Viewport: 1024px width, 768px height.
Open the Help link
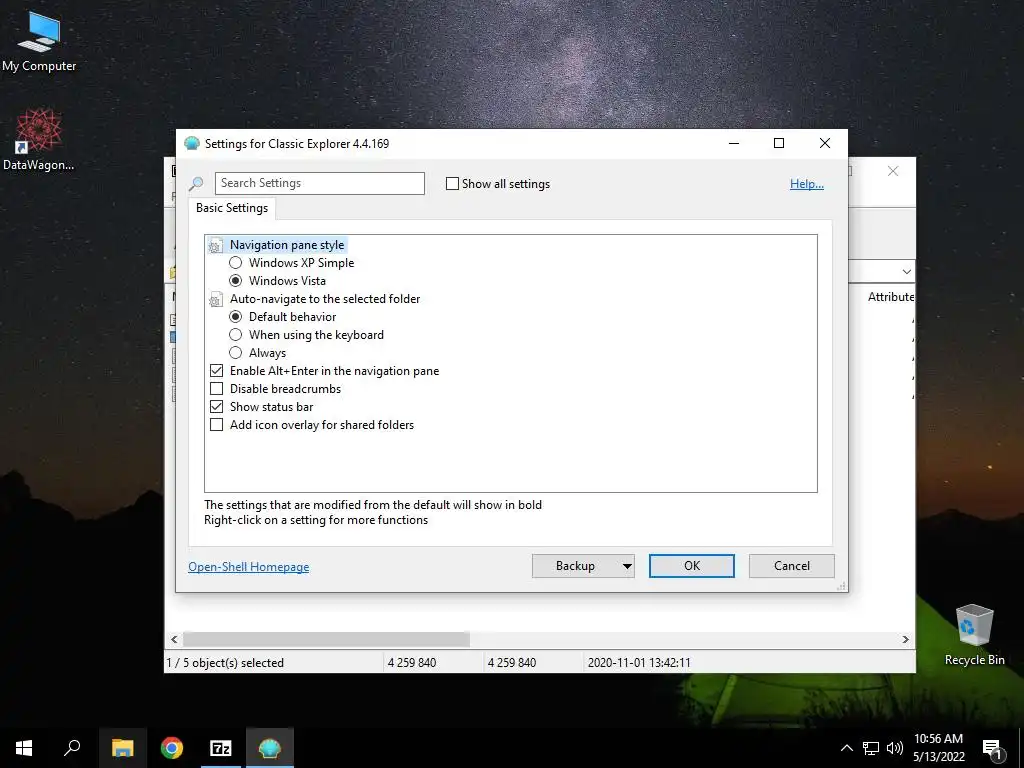[807, 184]
